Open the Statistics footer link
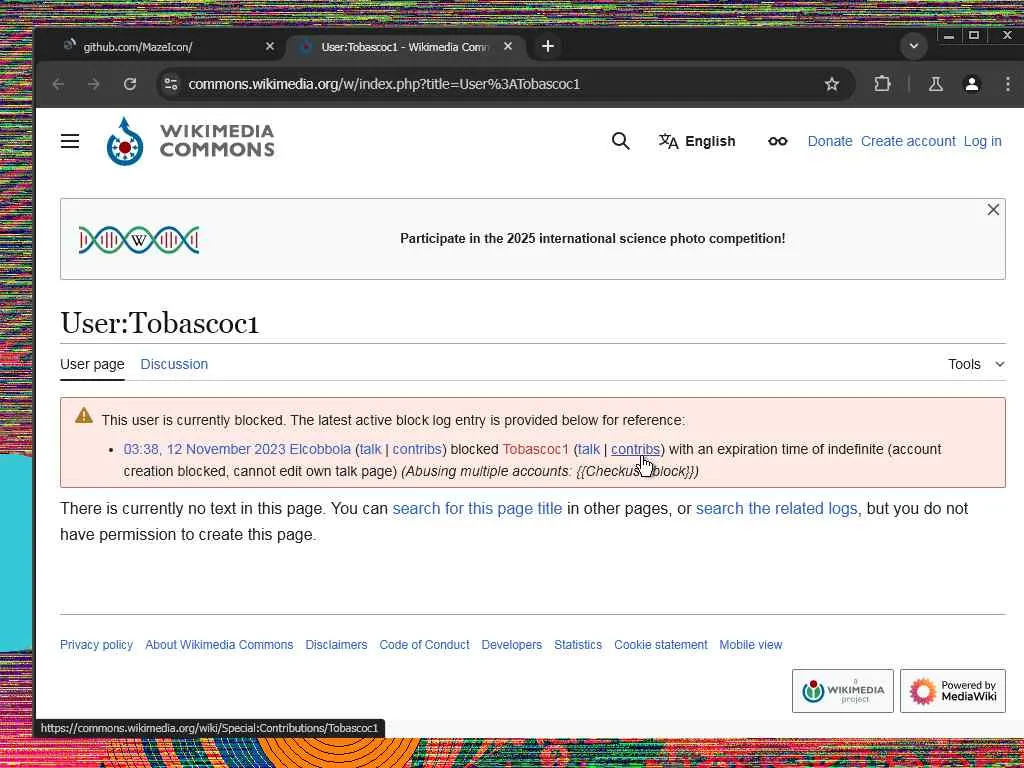The height and width of the screenshot is (768, 1024). coord(578,645)
